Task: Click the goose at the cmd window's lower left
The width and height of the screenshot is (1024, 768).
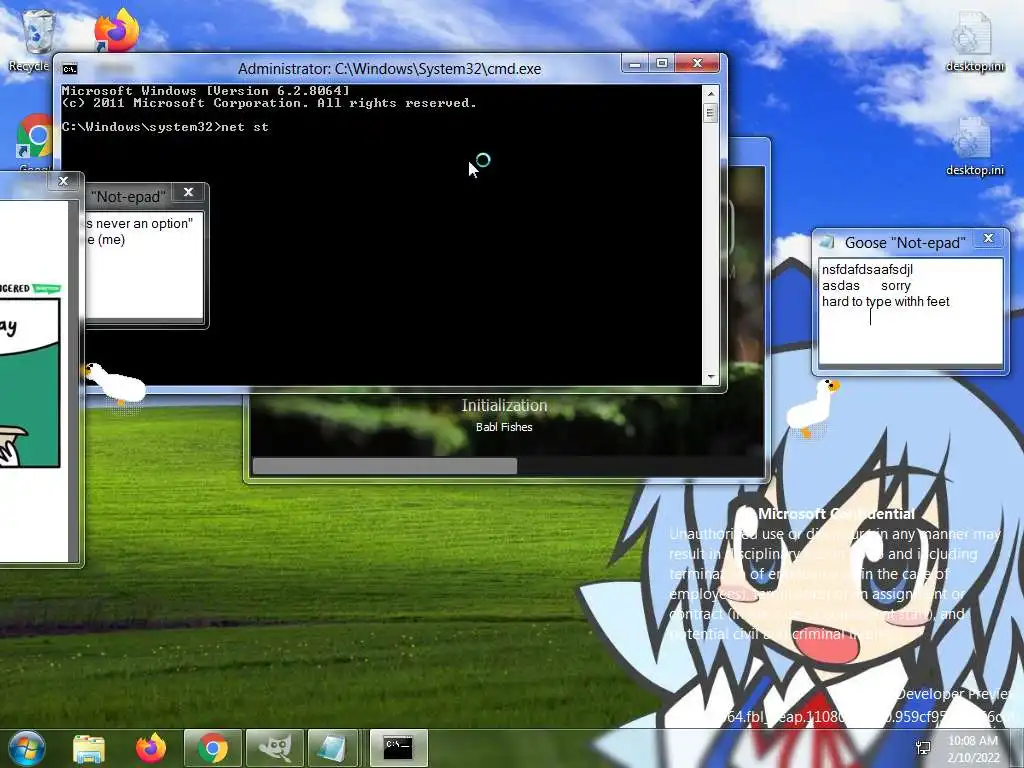Action: pos(115,383)
